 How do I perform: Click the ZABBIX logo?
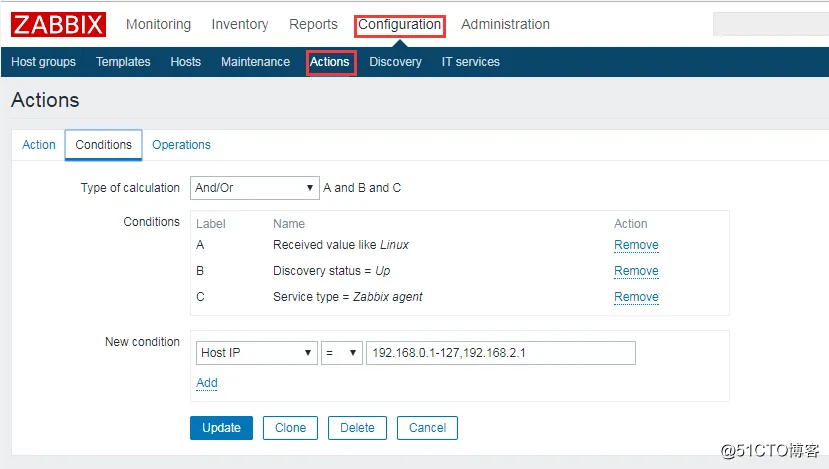(x=58, y=24)
